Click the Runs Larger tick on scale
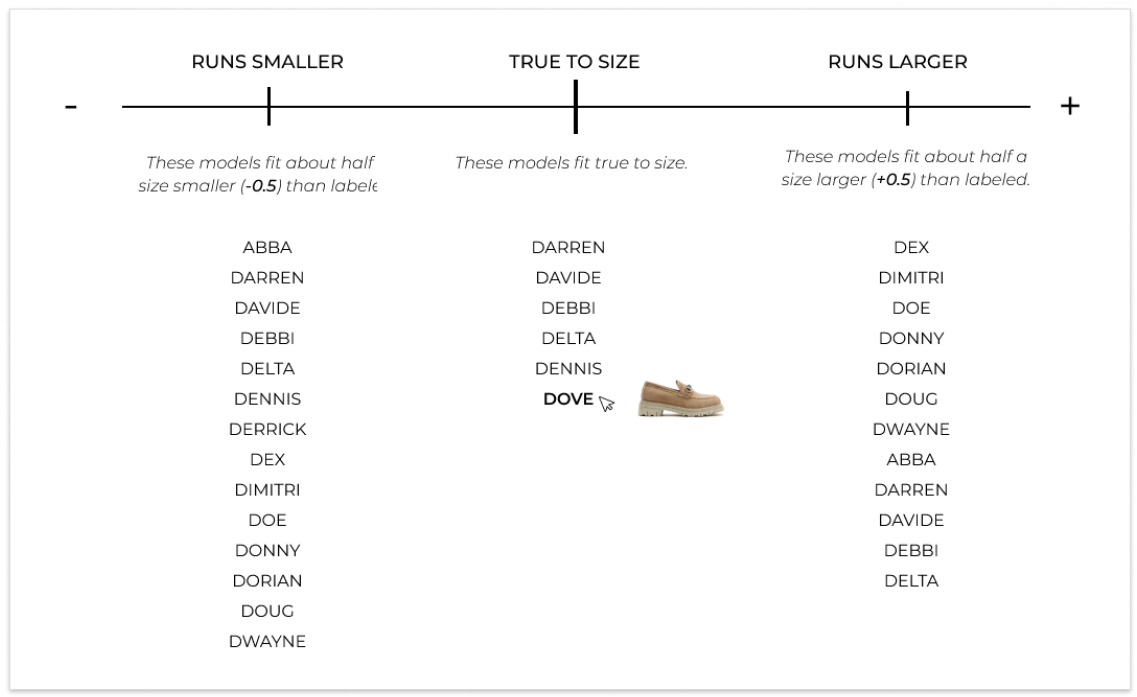 click(907, 107)
